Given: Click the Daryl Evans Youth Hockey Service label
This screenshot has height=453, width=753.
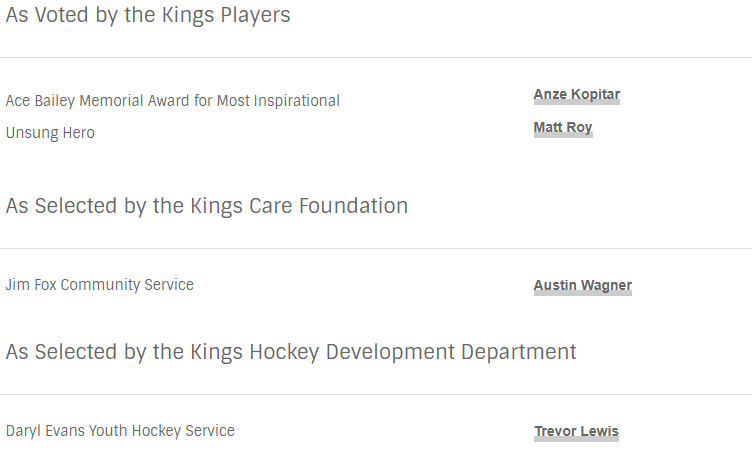Looking at the screenshot, I should [x=120, y=431].
